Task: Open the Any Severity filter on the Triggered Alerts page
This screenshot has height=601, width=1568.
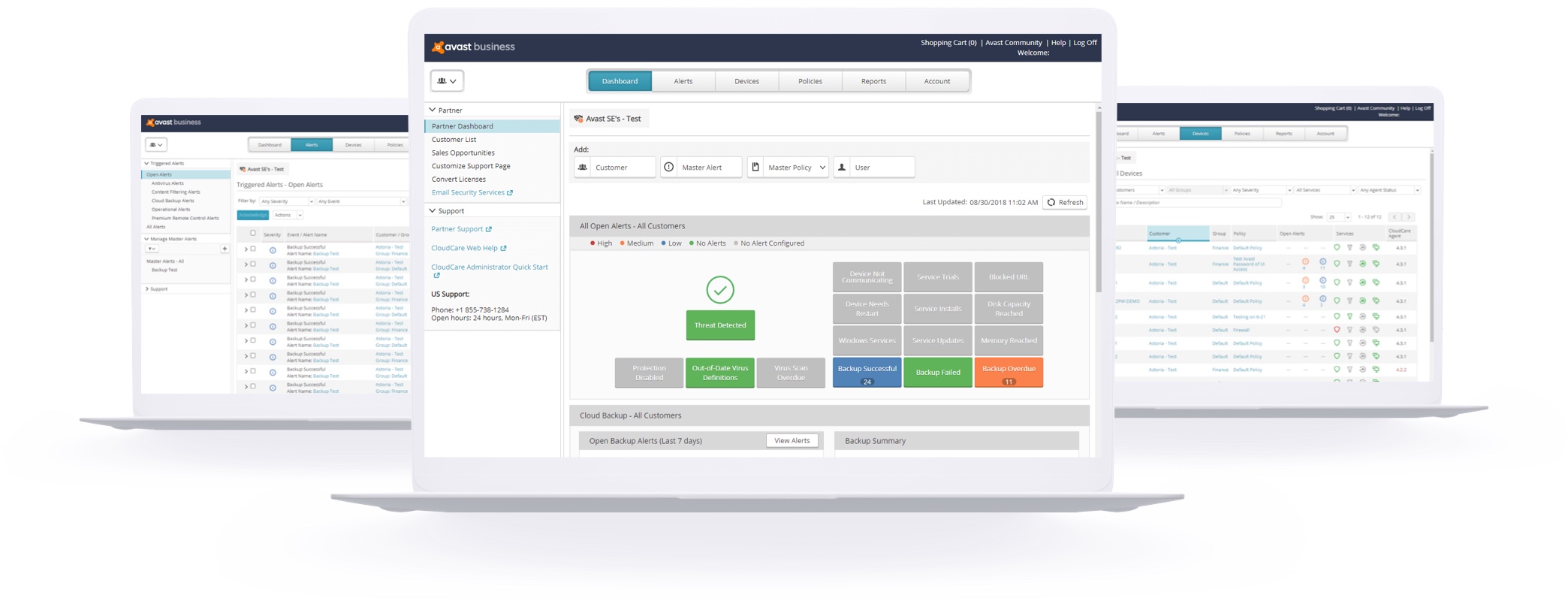Action: [x=286, y=201]
